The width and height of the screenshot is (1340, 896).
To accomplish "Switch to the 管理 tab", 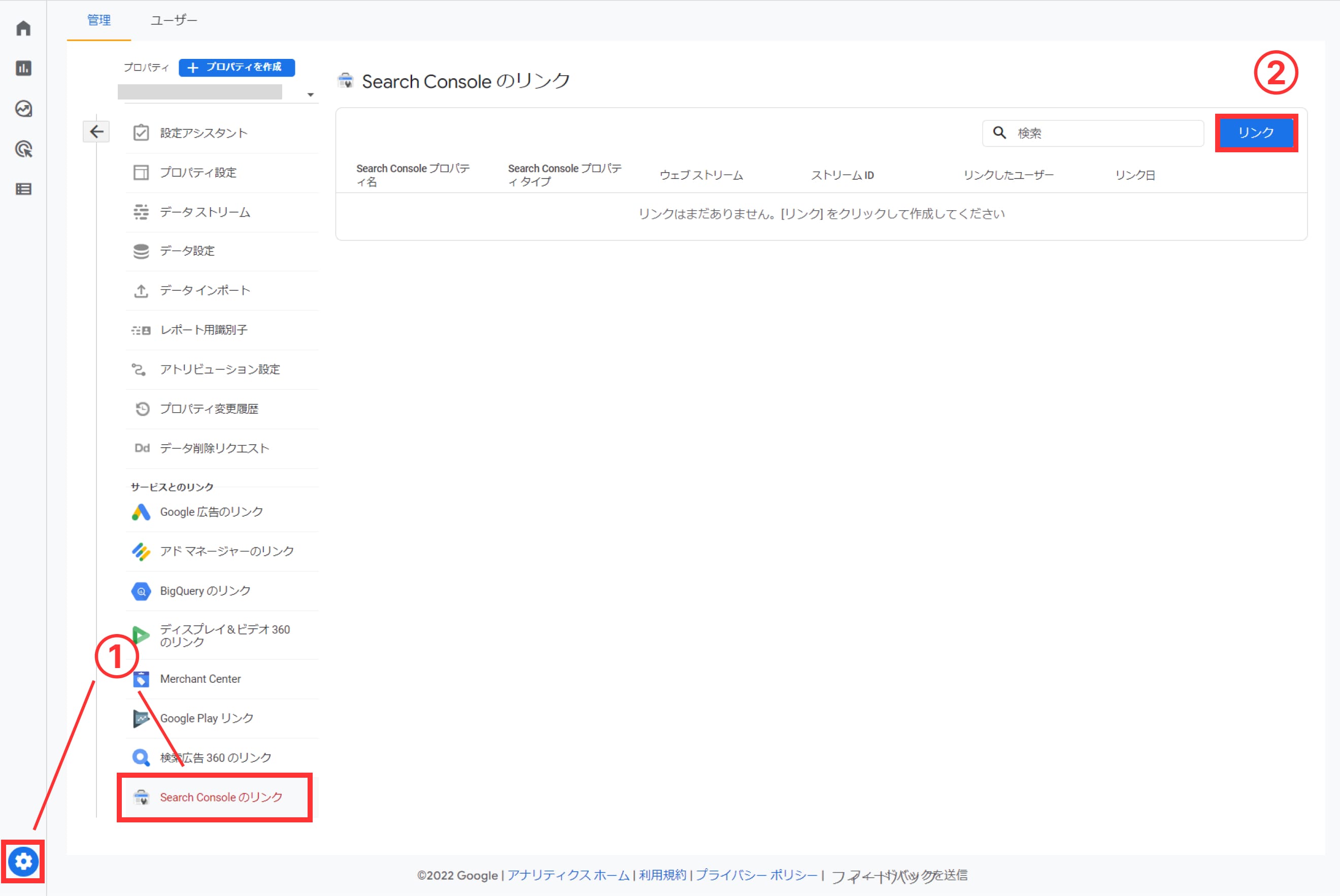I will tap(99, 21).
